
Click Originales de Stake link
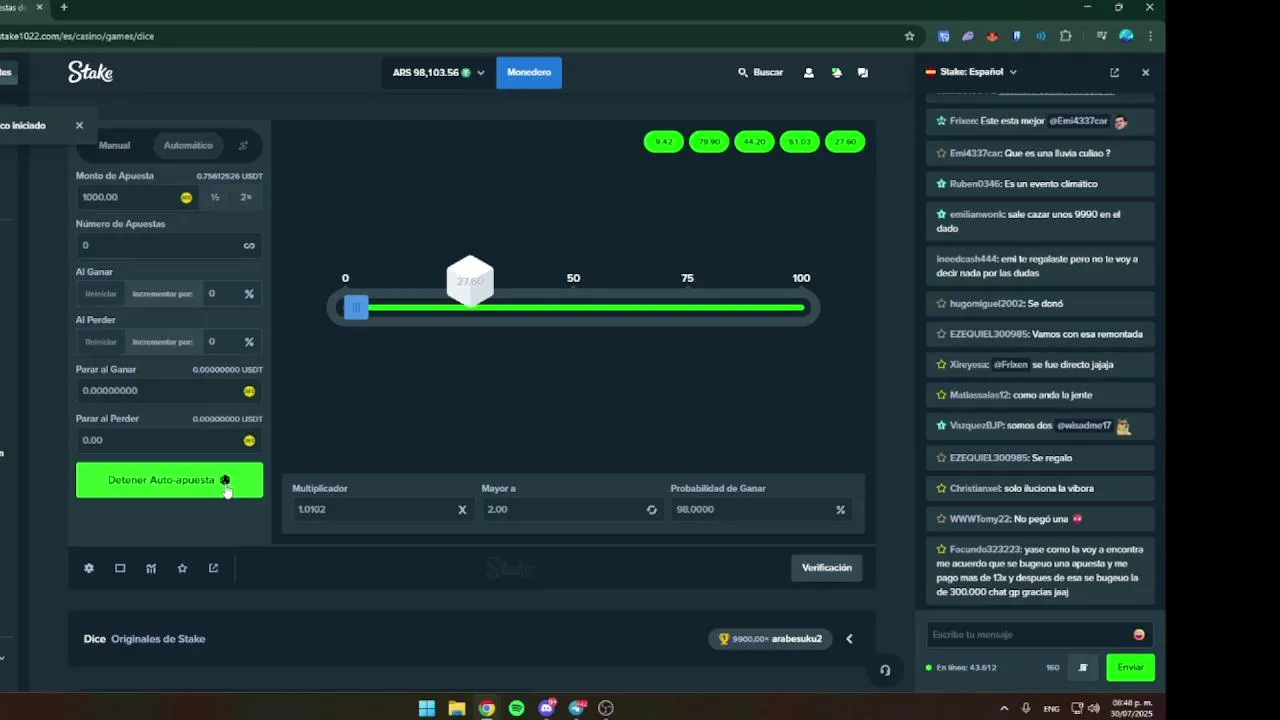pos(158,639)
